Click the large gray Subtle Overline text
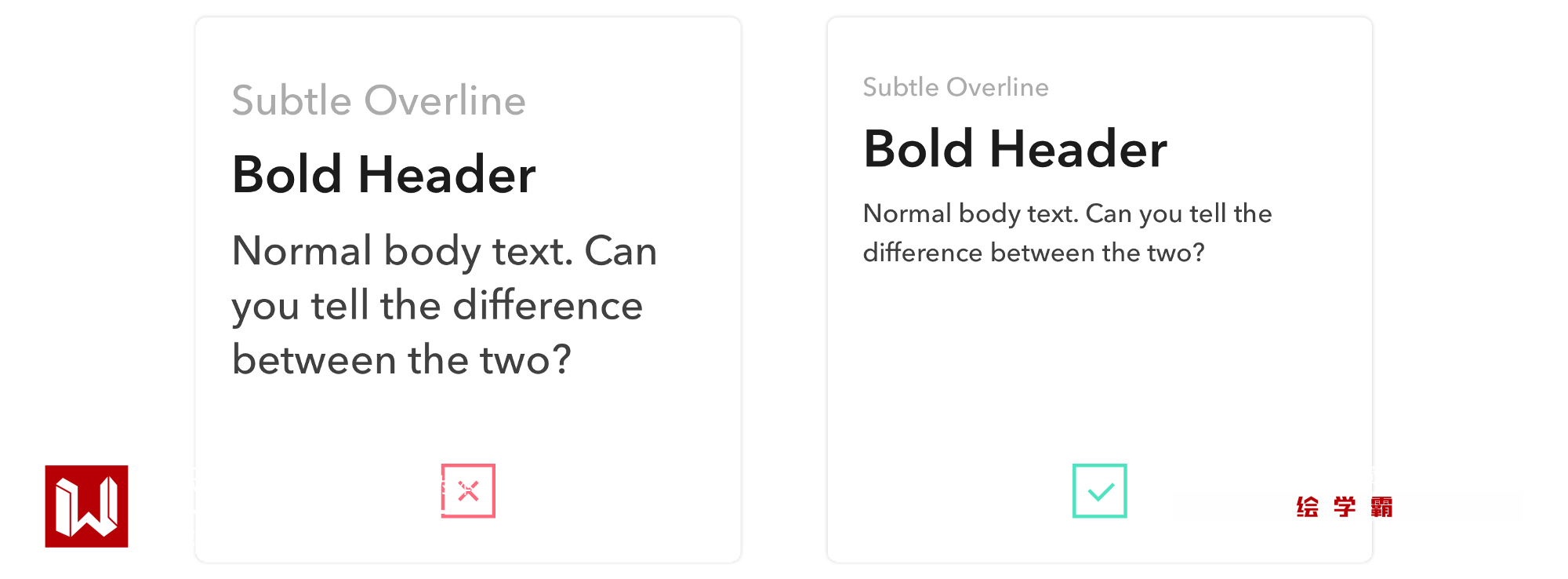 [379, 100]
